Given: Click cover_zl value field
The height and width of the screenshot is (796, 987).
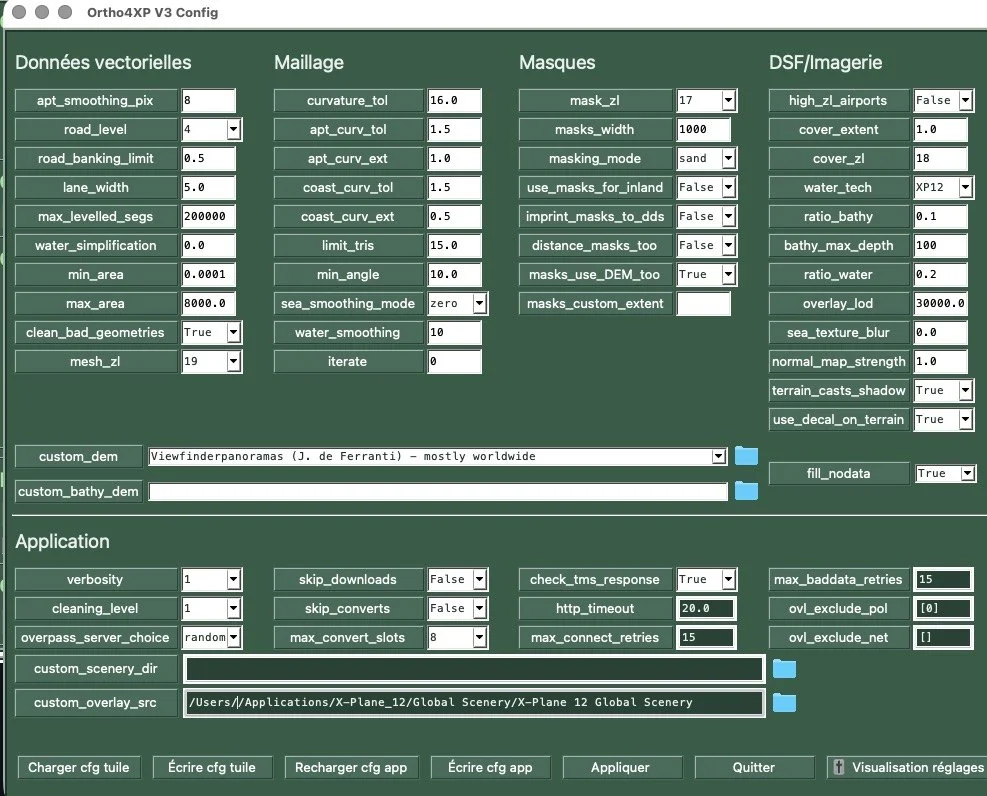Looking at the screenshot, I should pyautogui.click(x=940, y=158).
